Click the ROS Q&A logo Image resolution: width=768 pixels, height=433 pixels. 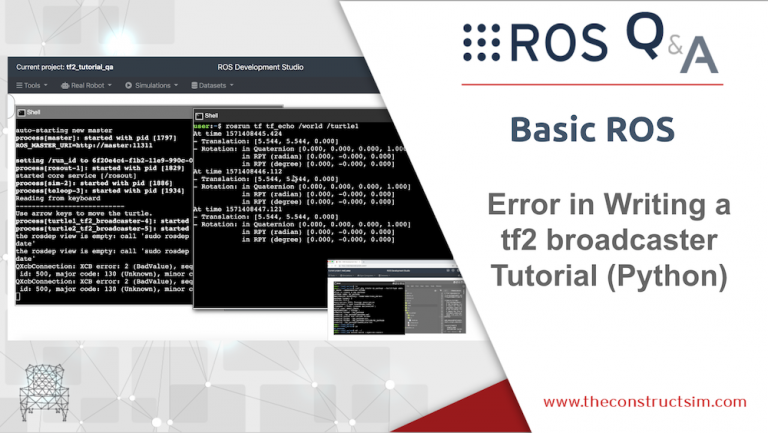pos(591,43)
